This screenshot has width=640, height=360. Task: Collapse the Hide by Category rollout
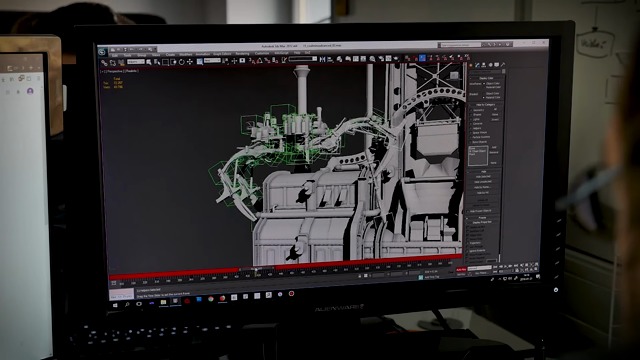point(486,105)
